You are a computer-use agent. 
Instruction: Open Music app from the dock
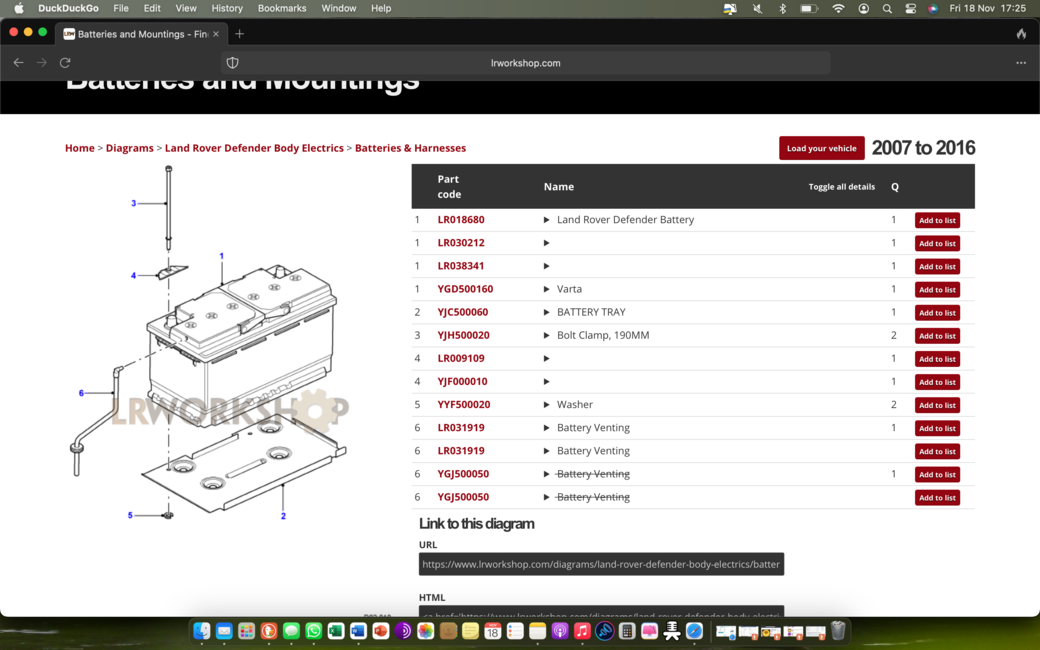pyautogui.click(x=582, y=631)
